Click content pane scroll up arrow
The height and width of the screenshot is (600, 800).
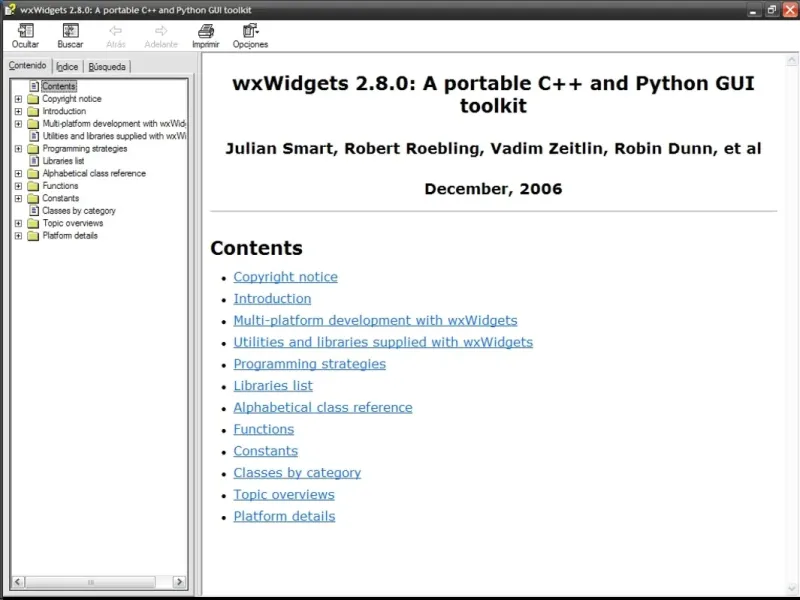(791, 60)
